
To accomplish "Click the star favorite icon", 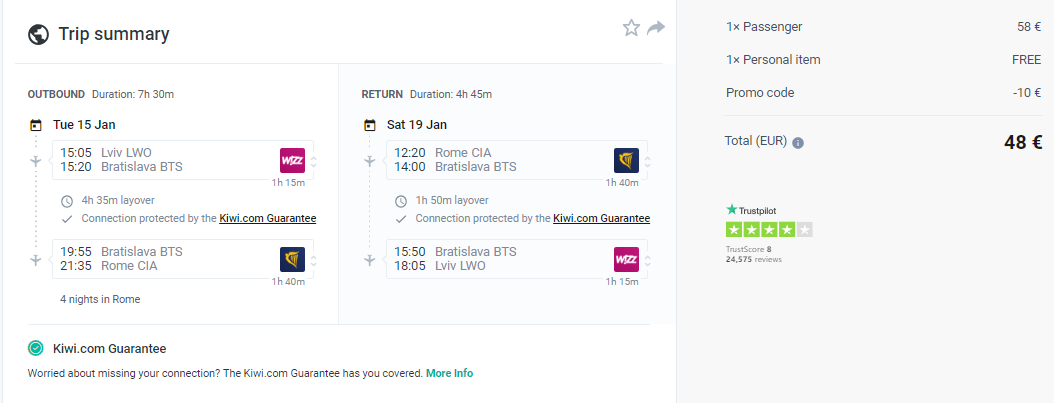I will tap(631, 28).
